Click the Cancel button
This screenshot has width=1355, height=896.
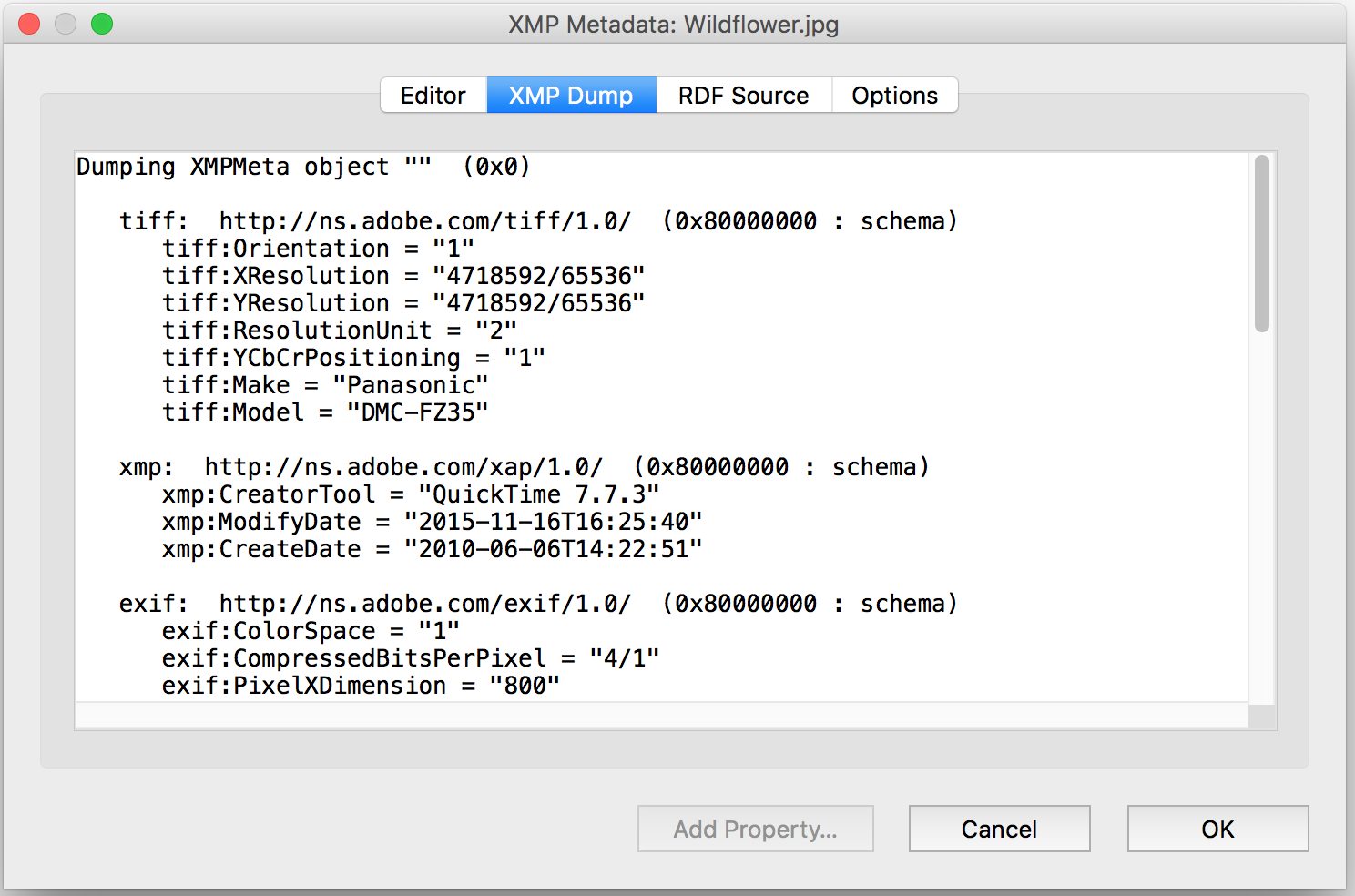point(999,829)
